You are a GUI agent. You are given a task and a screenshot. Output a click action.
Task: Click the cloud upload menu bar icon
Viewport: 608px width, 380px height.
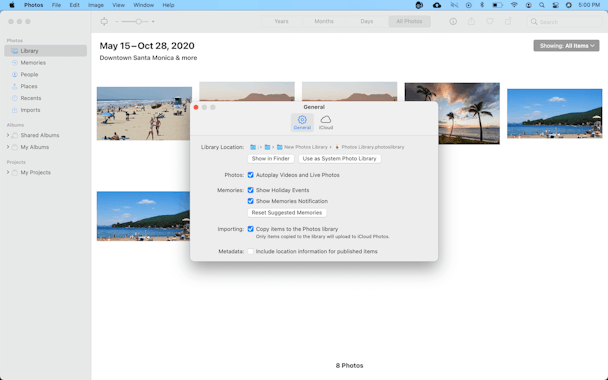click(x=437, y=5)
